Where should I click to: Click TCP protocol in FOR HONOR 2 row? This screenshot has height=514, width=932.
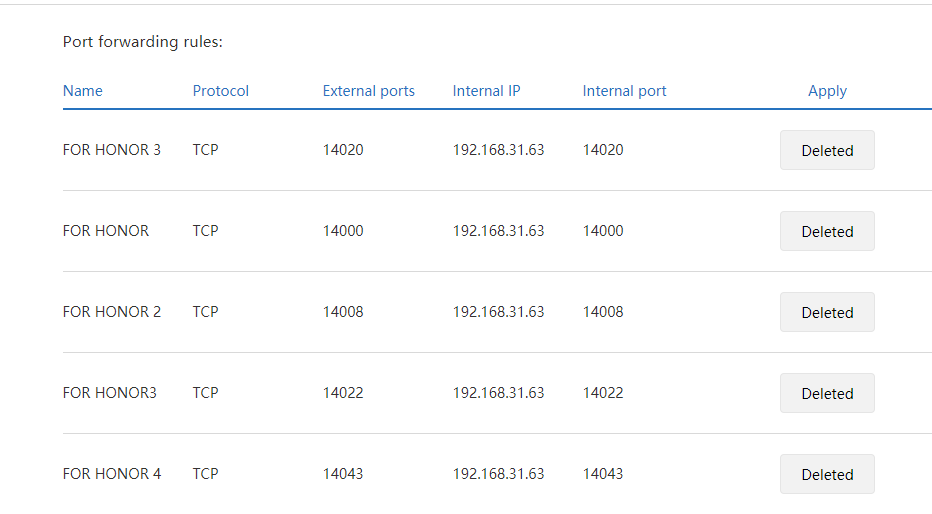(x=205, y=312)
